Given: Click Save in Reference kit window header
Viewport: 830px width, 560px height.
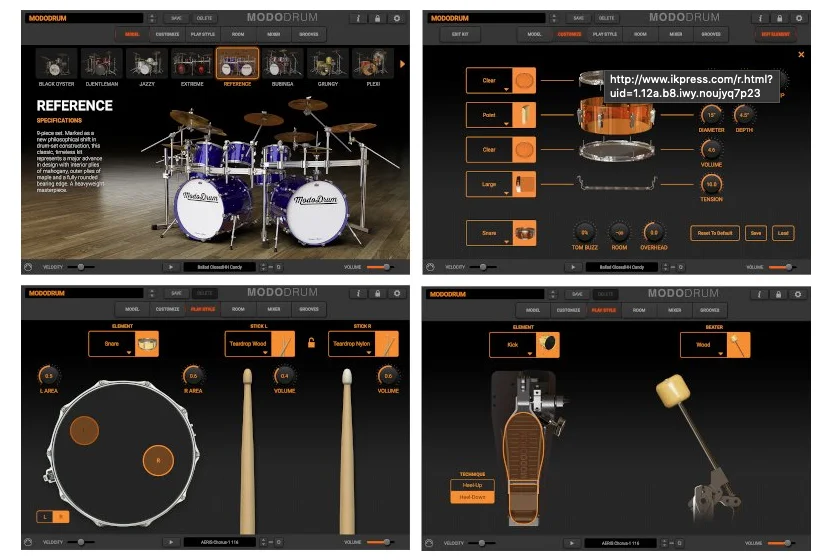Looking at the screenshot, I should tap(176, 19).
